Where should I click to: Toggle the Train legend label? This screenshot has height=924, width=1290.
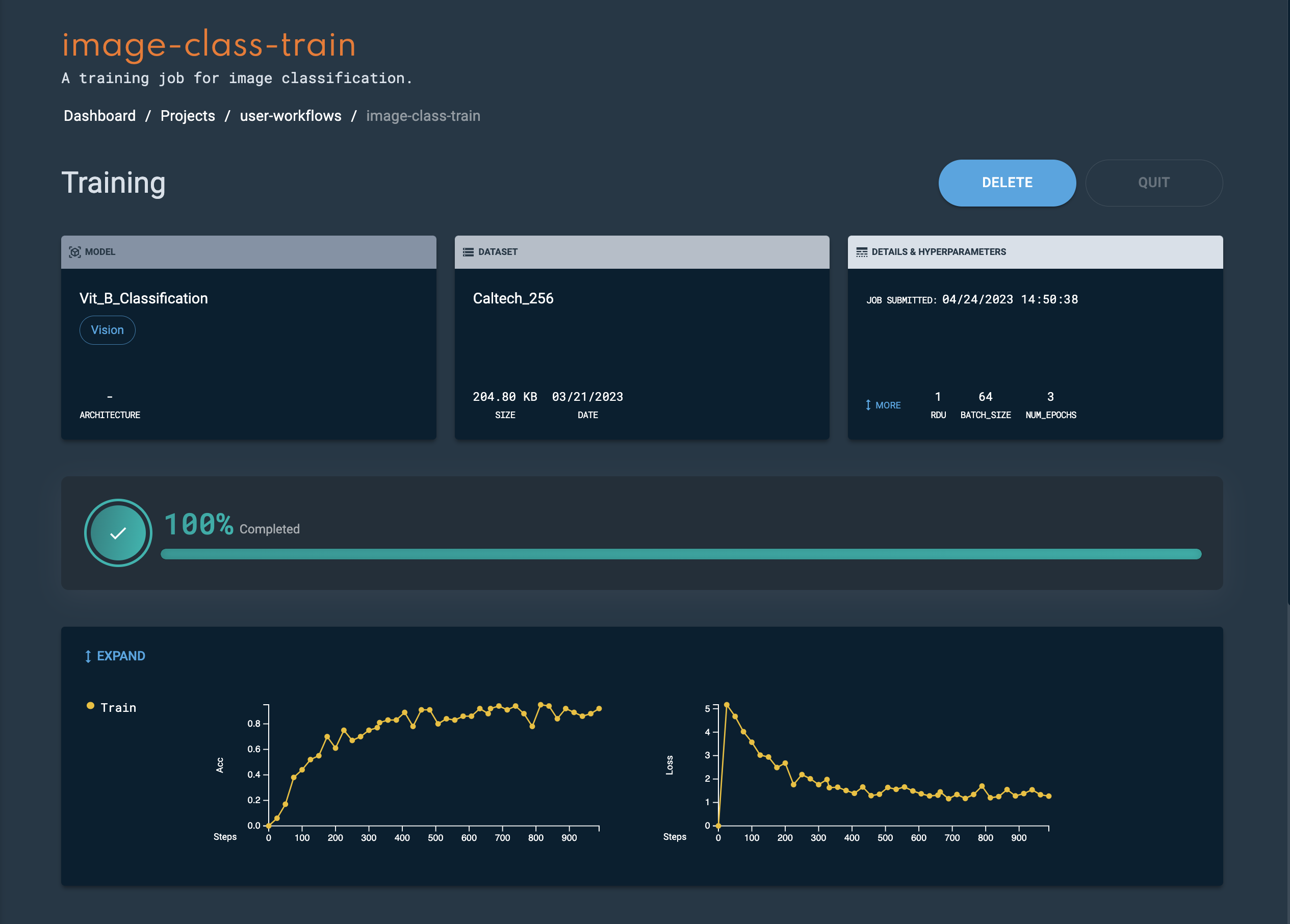click(x=118, y=707)
